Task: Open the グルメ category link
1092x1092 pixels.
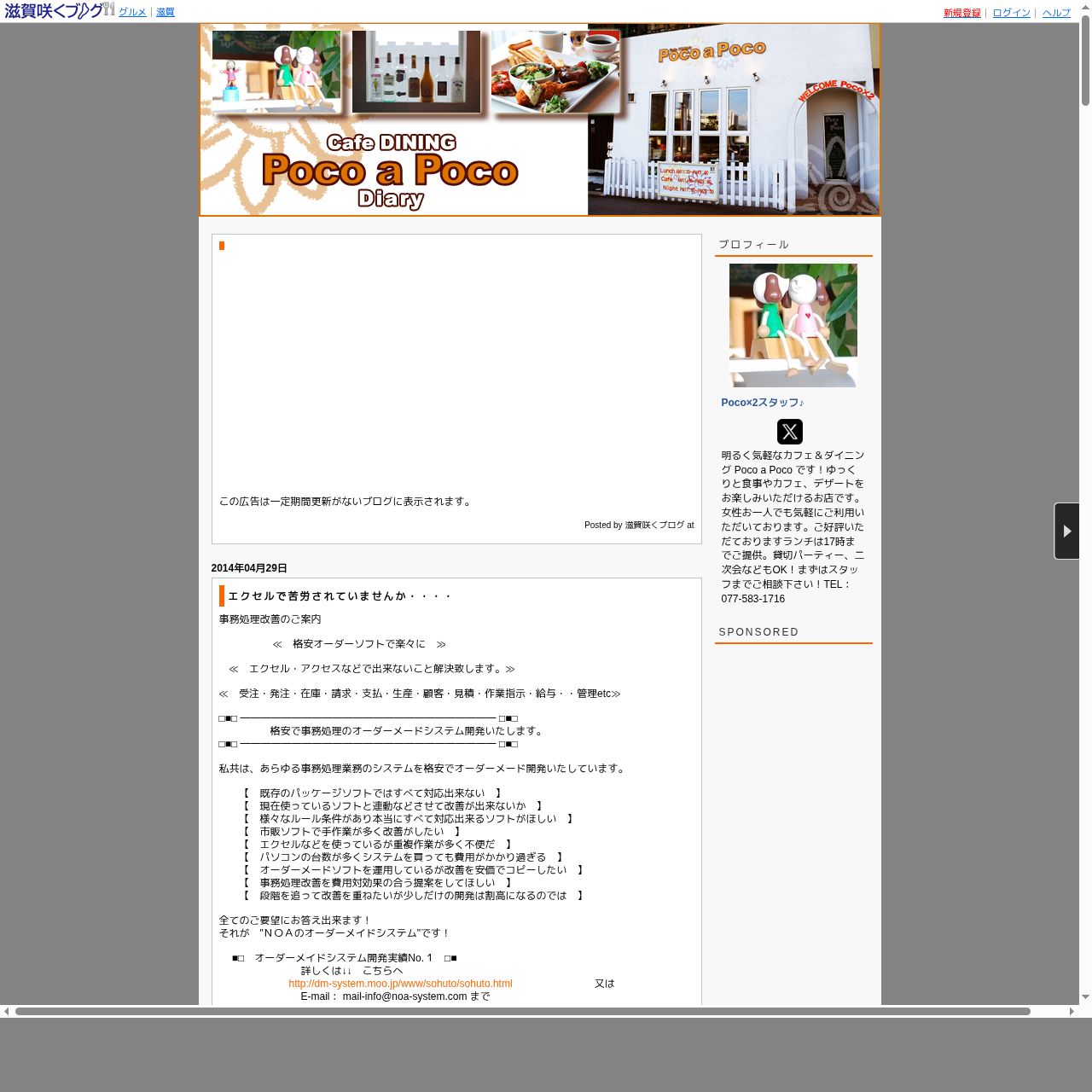Action: (x=132, y=12)
